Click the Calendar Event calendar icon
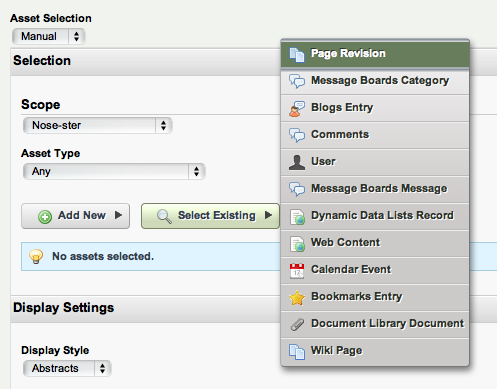 click(297, 271)
